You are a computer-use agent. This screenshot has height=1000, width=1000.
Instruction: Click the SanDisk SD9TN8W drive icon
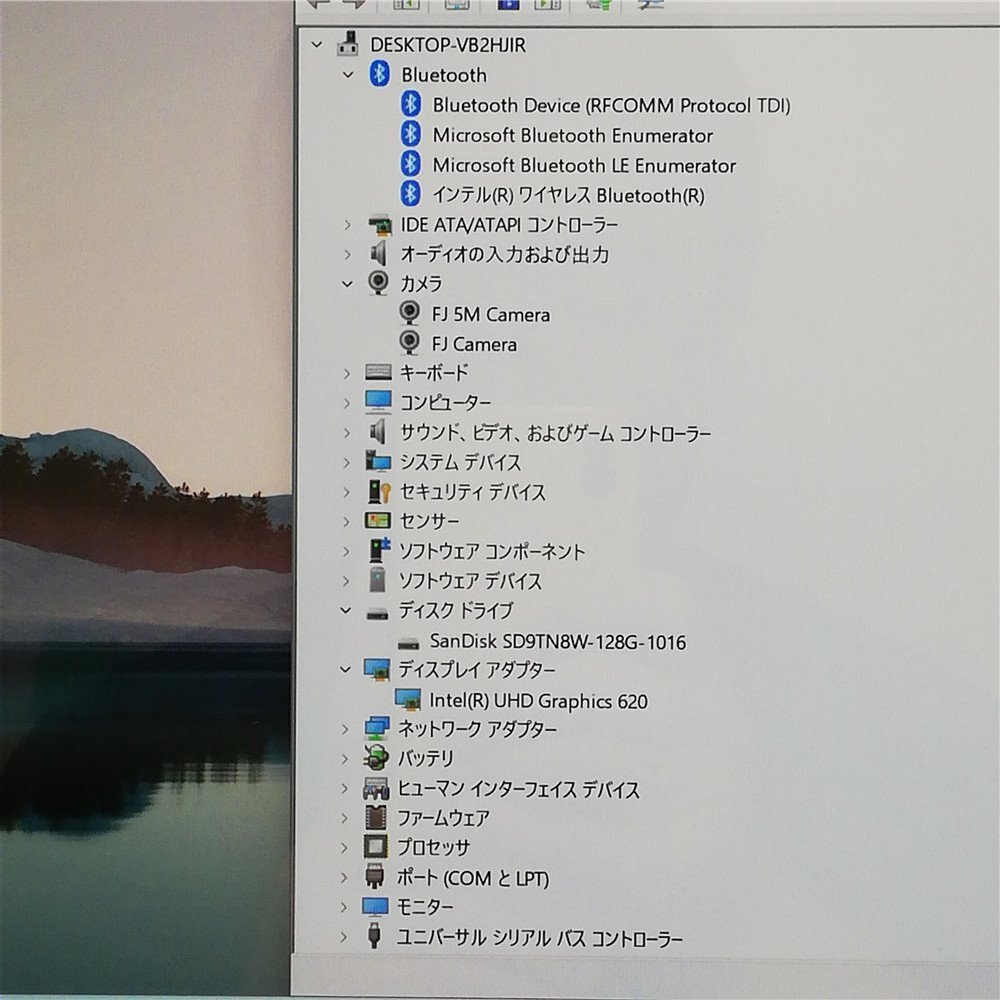[x=408, y=642]
